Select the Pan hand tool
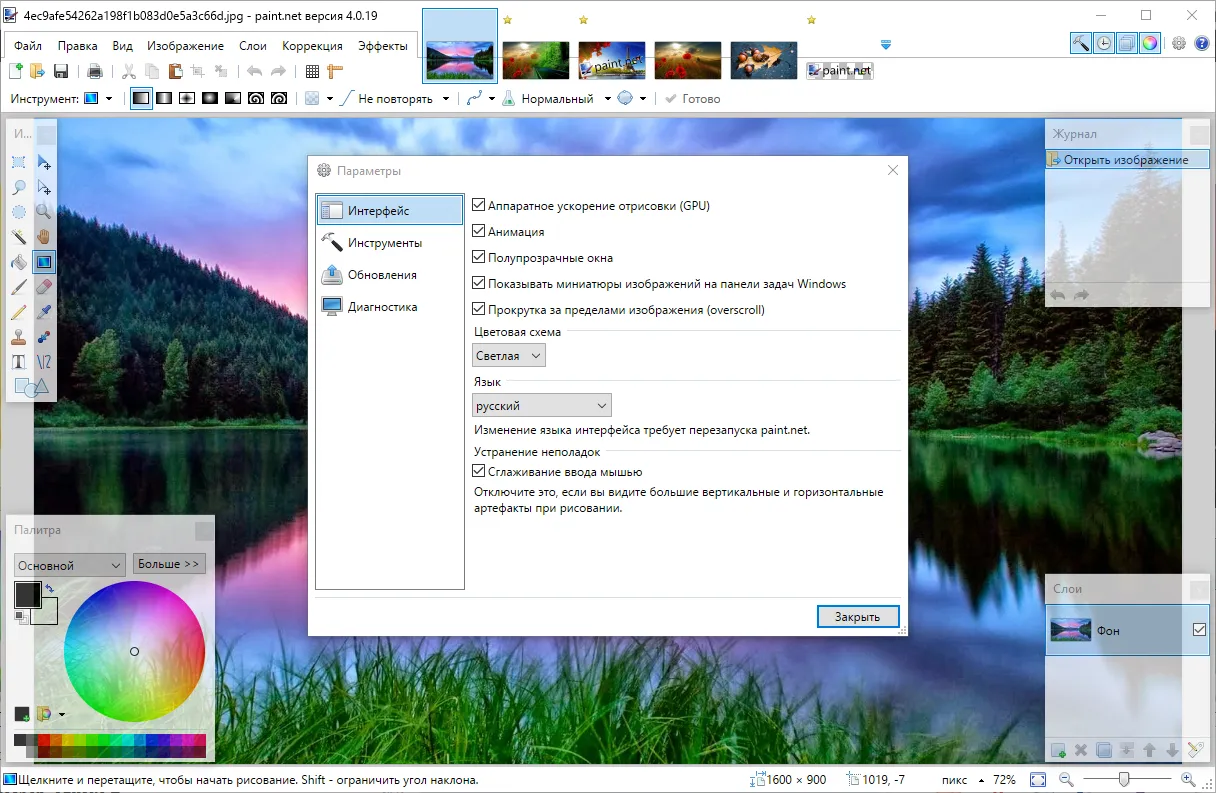The height and width of the screenshot is (793, 1216). [44, 237]
